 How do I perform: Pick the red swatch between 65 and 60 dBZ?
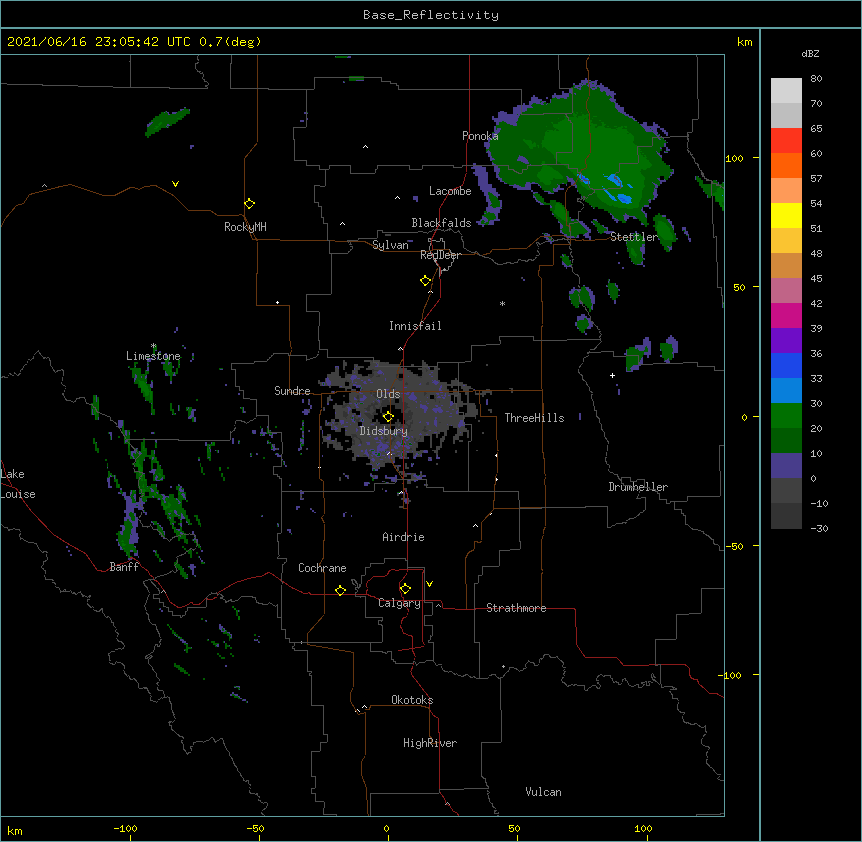coord(786,140)
